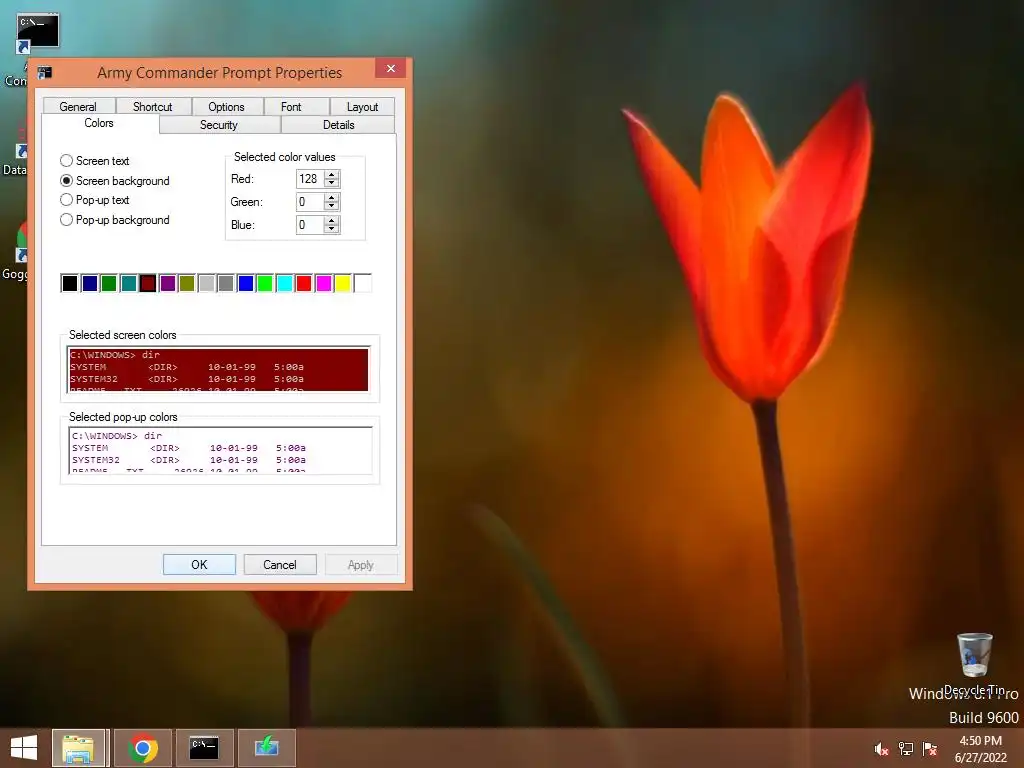
Task: Click the Green value input field
Action: [x=310, y=202]
